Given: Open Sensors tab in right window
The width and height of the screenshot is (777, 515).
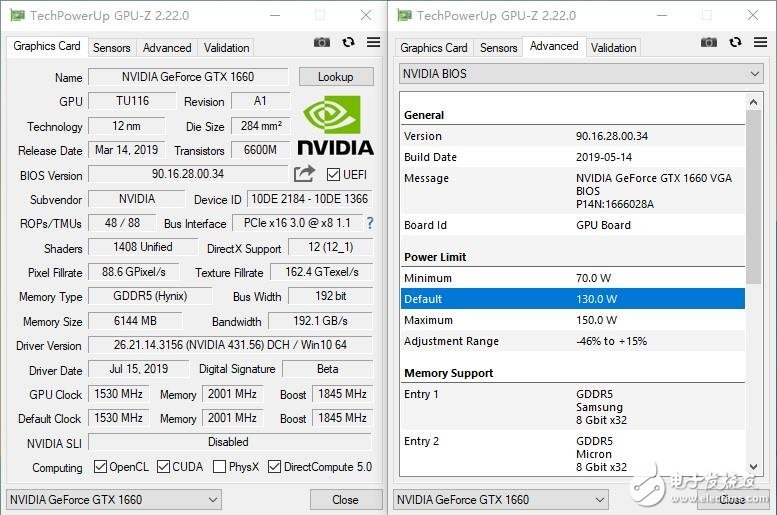Looking at the screenshot, I should (x=499, y=48).
